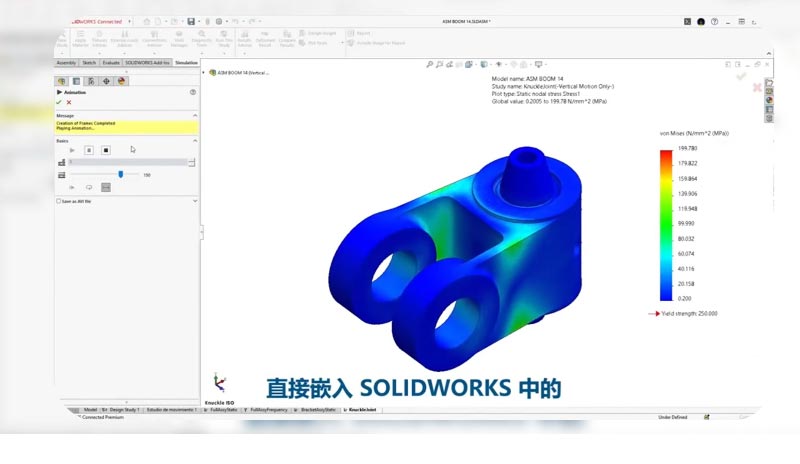Open the FullAssyStatic study tab
Viewport: 800px width, 464px height.
click(x=222, y=410)
